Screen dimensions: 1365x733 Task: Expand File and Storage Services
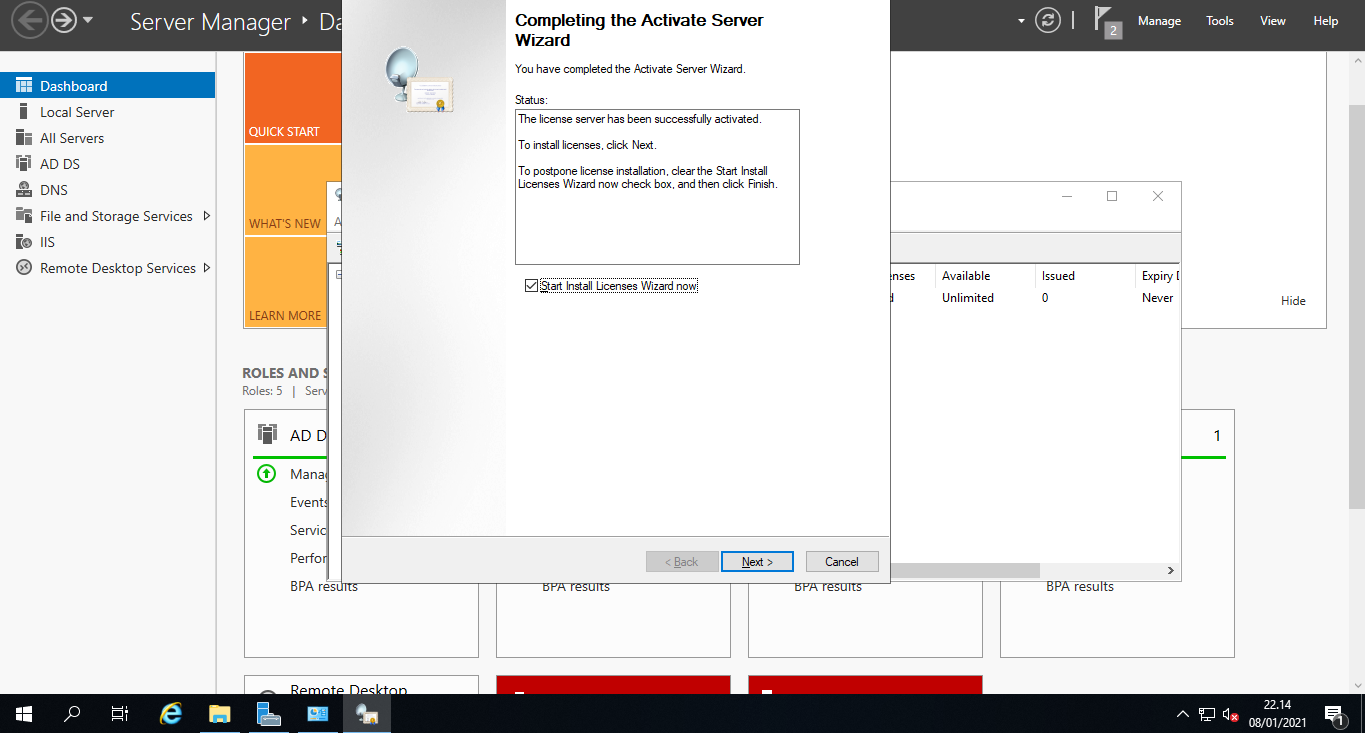click(209, 215)
